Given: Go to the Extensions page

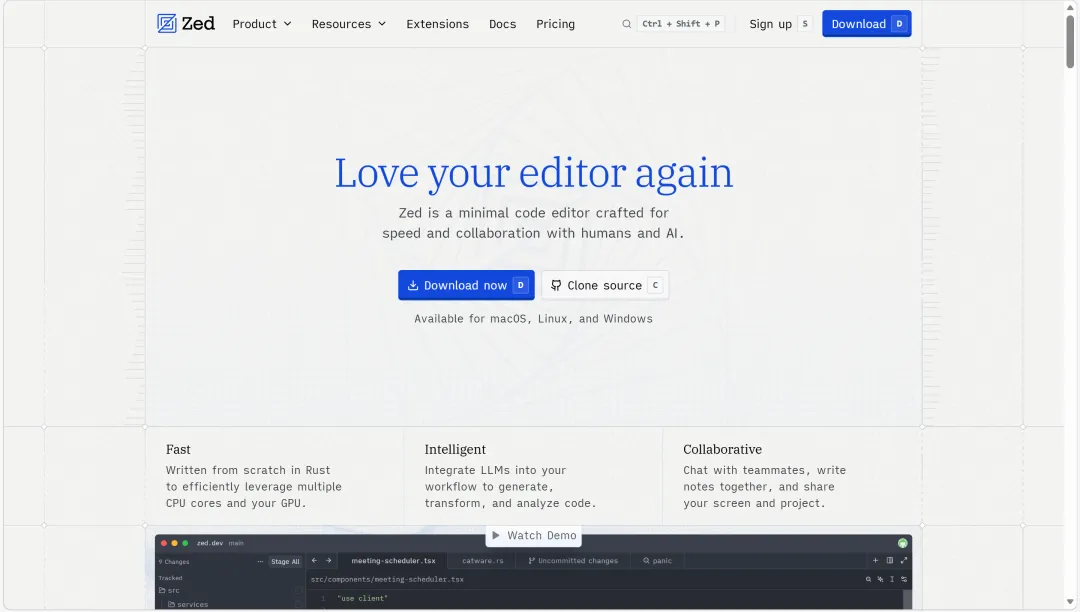Looking at the screenshot, I should pos(437,23).
